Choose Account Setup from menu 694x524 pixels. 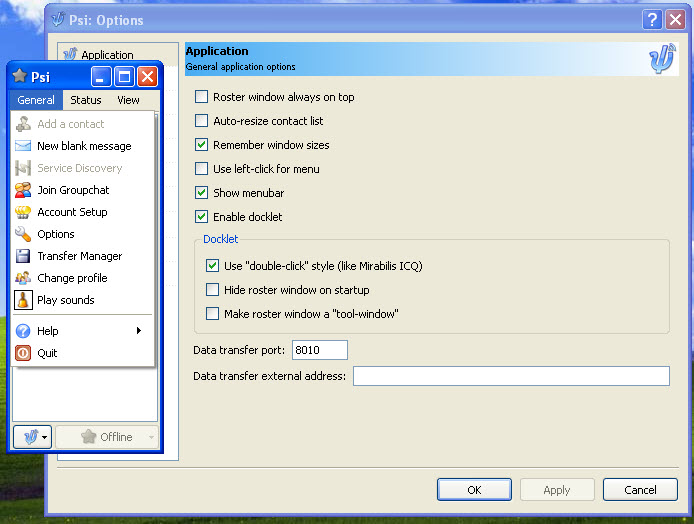point(83,212)
